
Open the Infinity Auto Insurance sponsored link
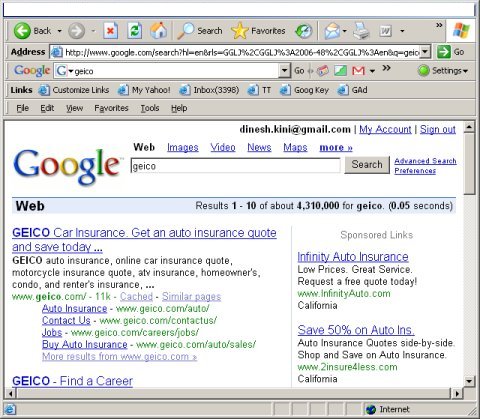click(x=353, y=257)
